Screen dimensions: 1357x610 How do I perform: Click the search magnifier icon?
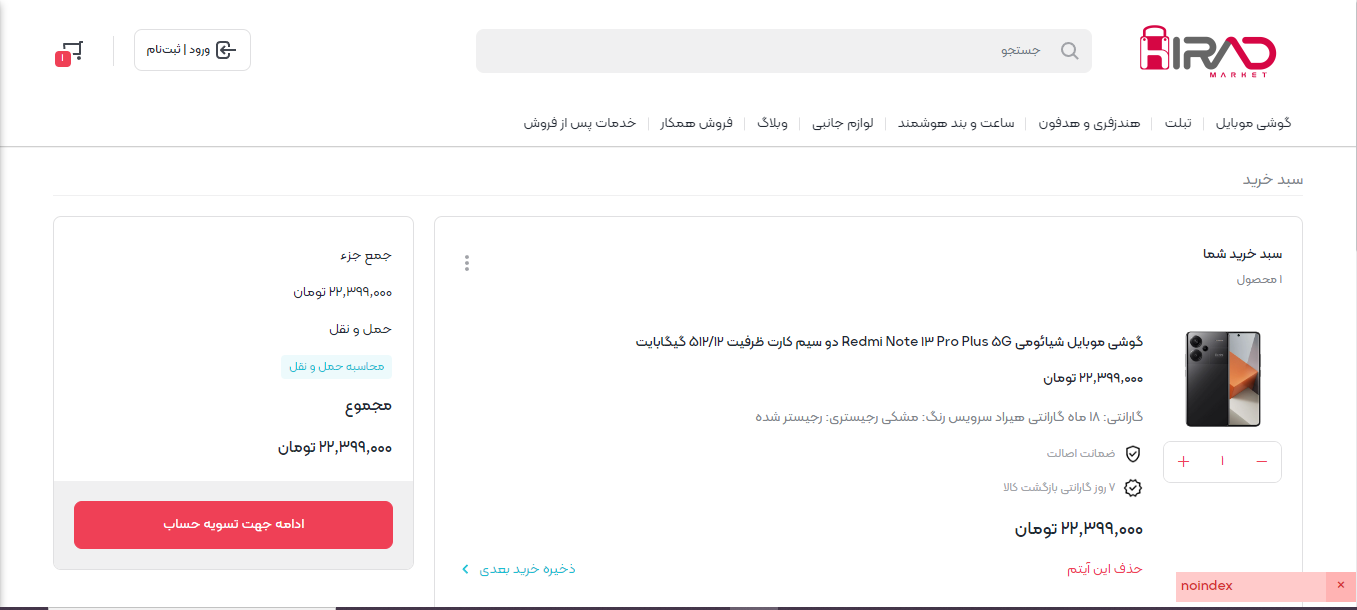point(1069,51)
